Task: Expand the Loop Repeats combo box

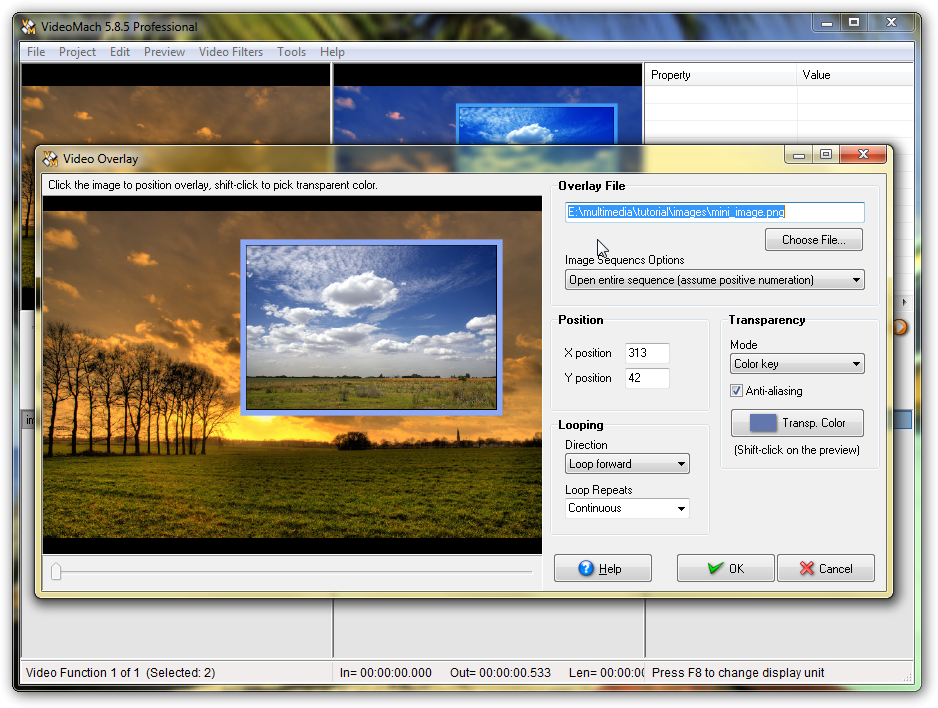Action: [x=627, y=508]
